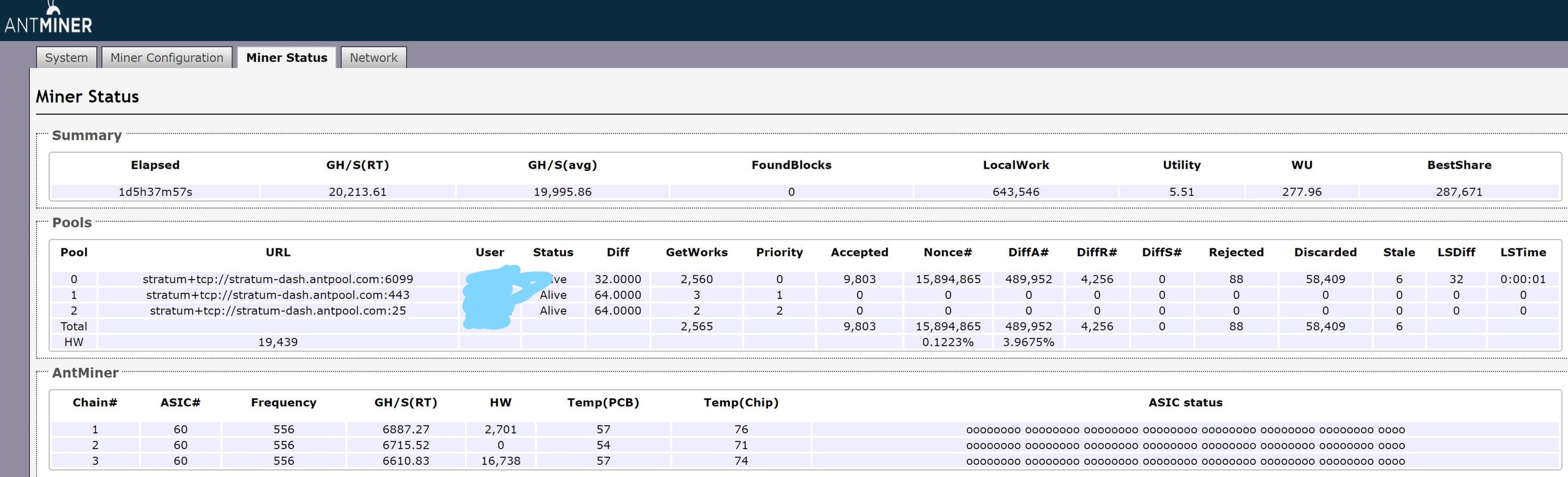Click the Temp(Chip) column header
This screenshot has height=477, width=1568.
pos(741,403)
